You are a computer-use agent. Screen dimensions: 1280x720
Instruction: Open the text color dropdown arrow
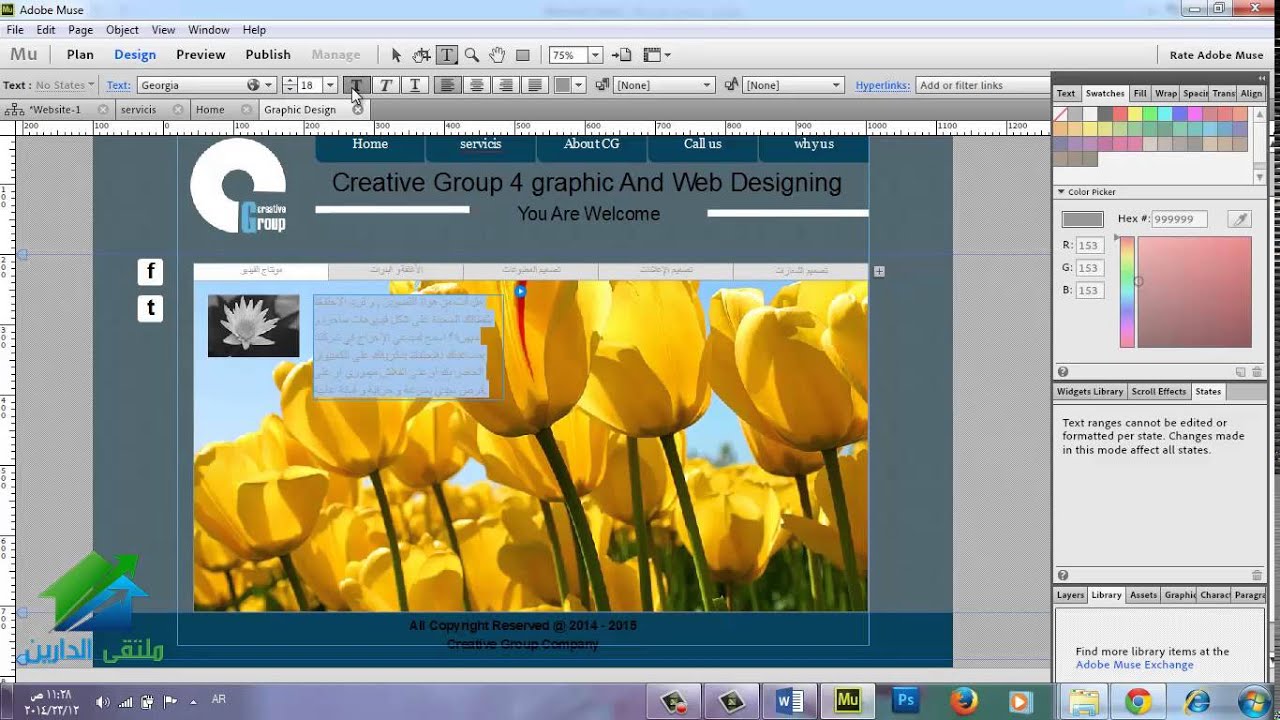tap(578, 85)
